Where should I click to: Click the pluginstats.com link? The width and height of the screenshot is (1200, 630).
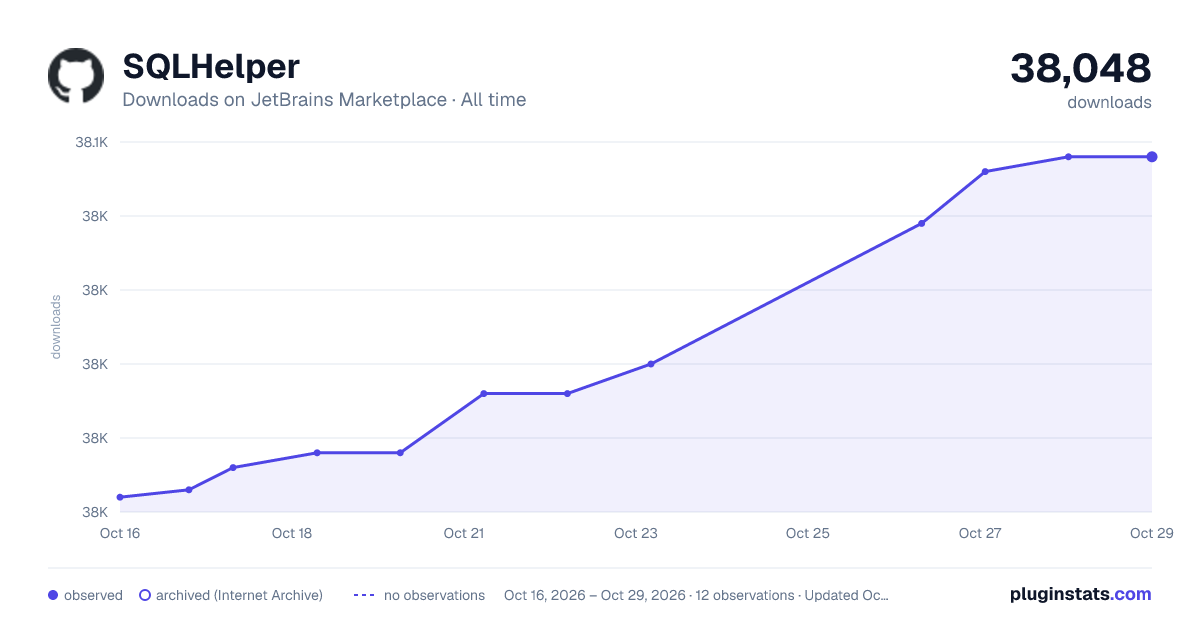(1081, 594)
